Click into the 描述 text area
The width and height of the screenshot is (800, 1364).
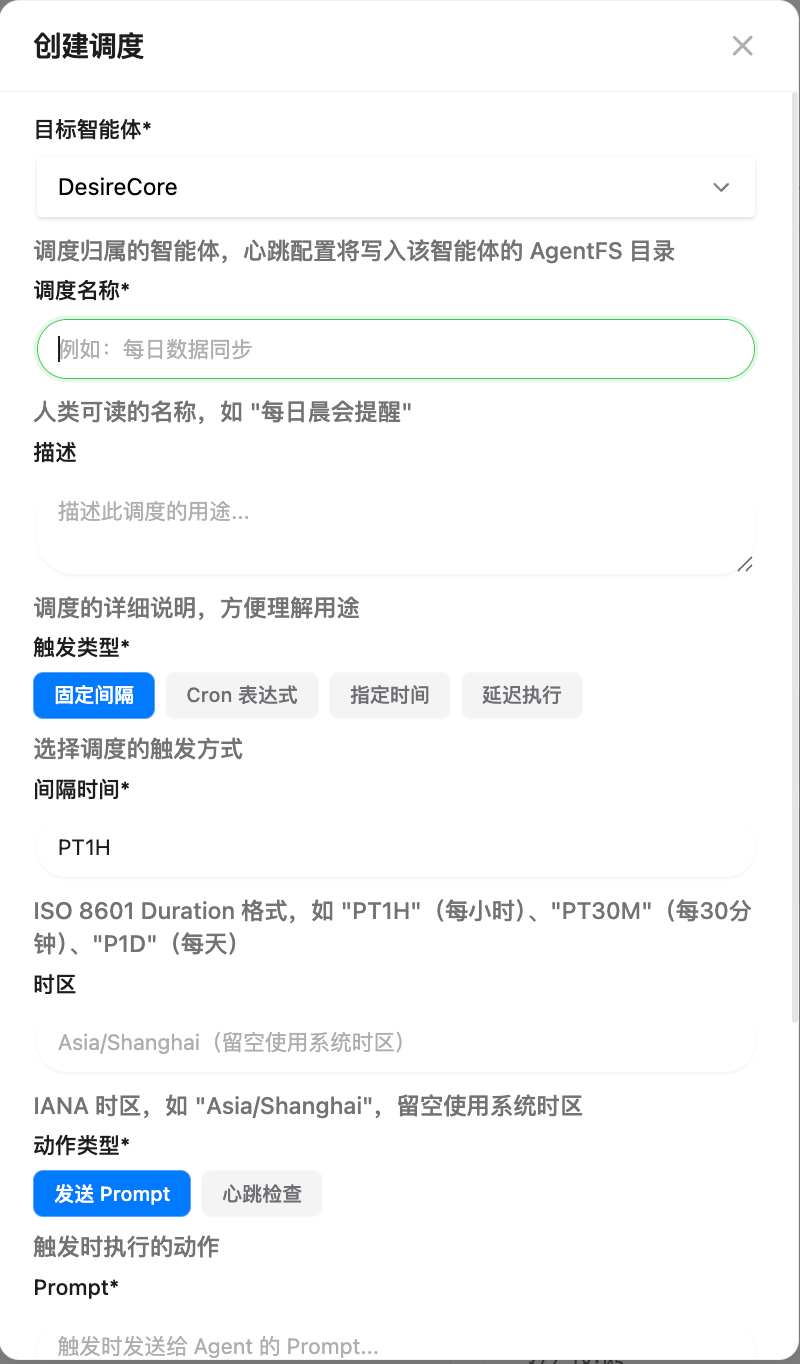[x=395, y=528]
